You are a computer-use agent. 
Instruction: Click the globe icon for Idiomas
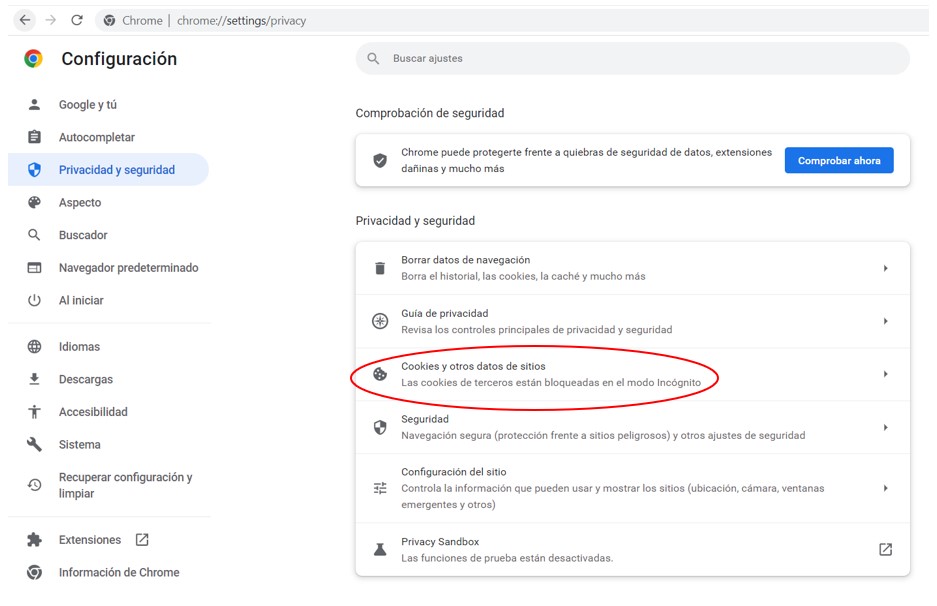tap(34, 347)
